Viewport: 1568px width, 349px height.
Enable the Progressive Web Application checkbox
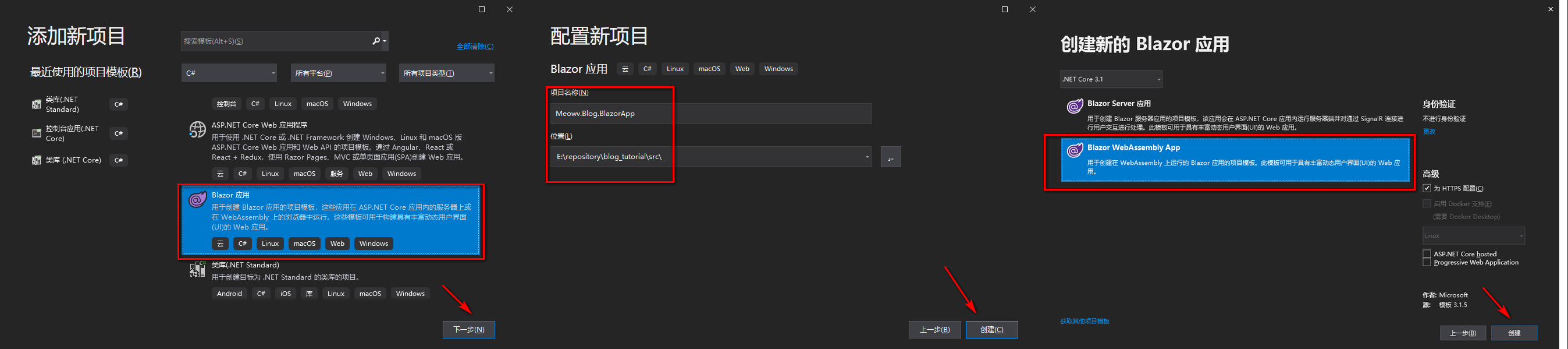pos(1427,263)
